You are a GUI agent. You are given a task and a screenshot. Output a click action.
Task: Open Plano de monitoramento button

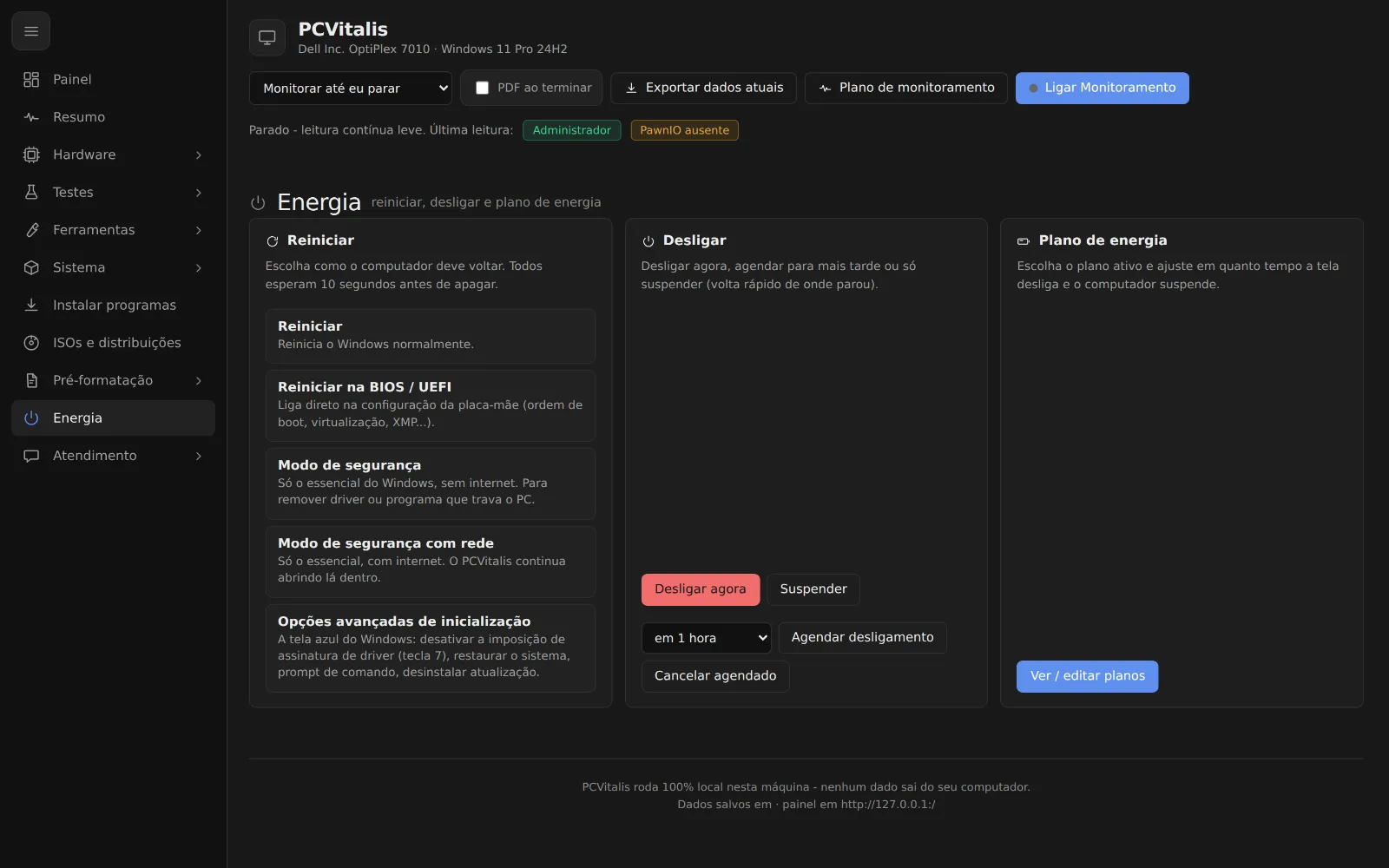[906, 88]
